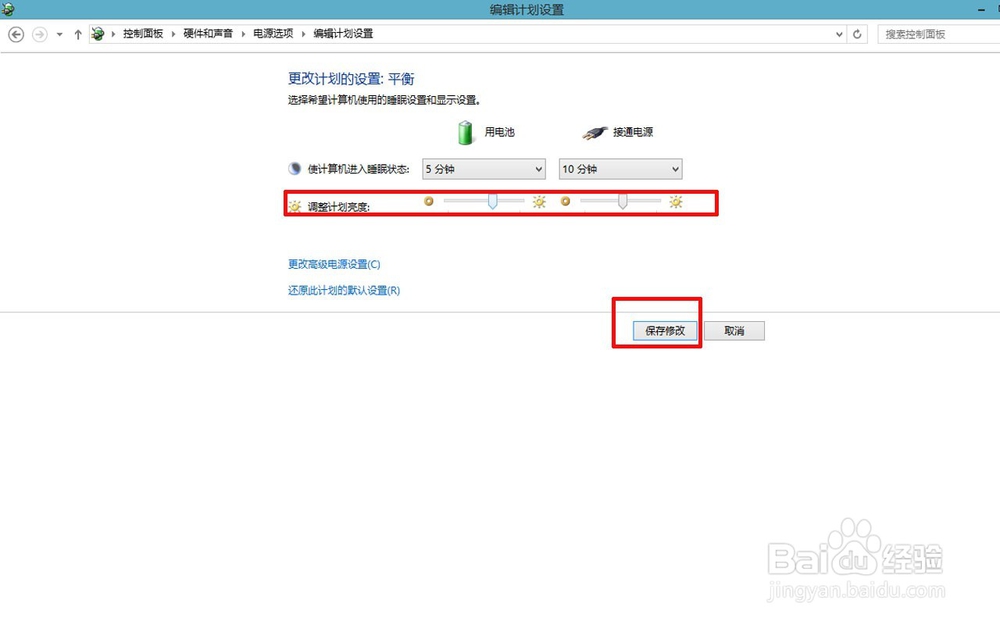
Task: Select 电源选项 in the breadcrumb path
Action: pos(271,33)
